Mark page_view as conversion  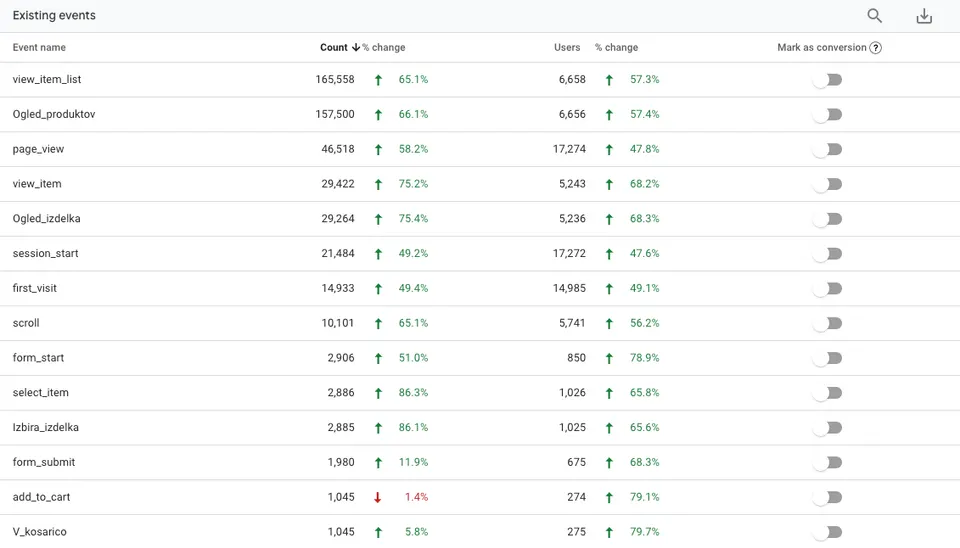[x=828, y=149]
